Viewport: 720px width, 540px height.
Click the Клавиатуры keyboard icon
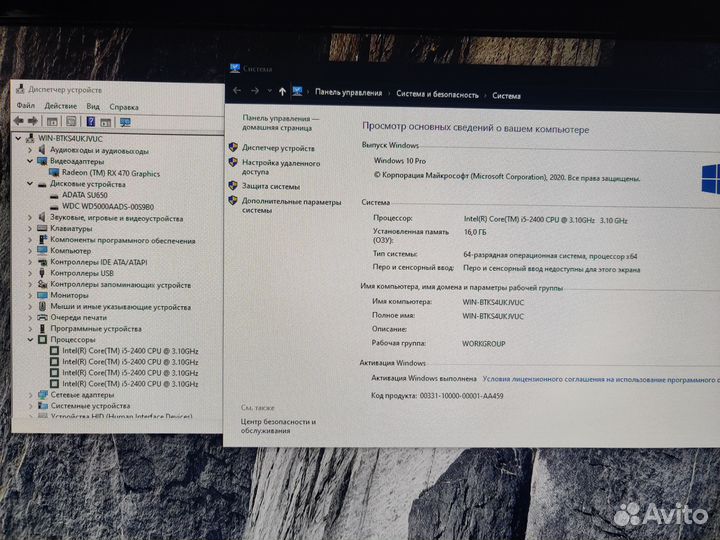tap(42, 228)
